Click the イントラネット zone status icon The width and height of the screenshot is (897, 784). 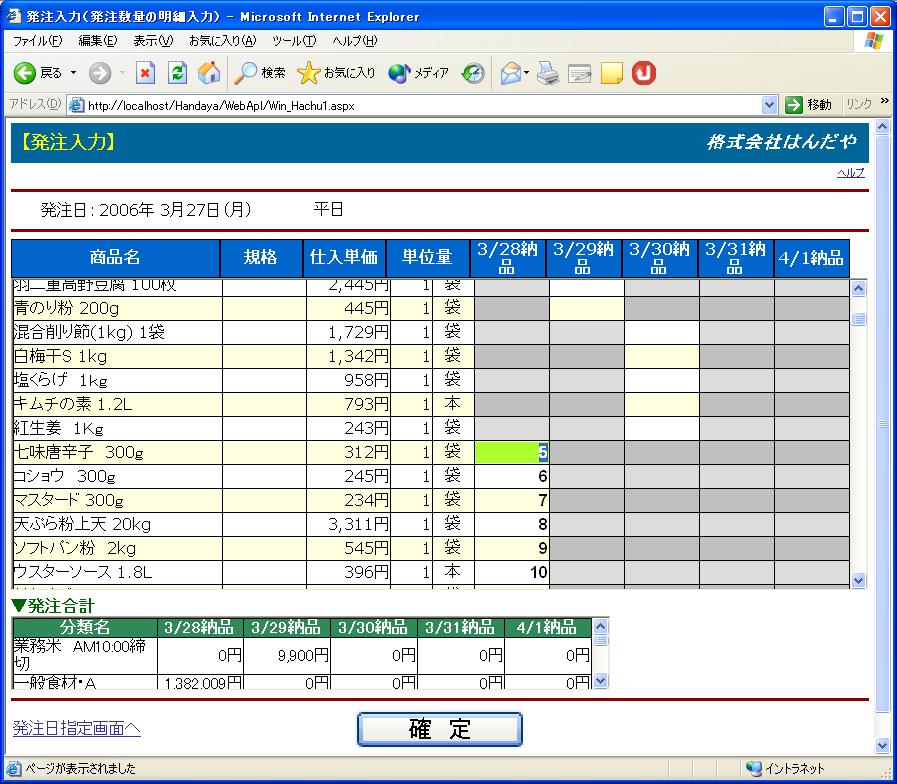pyautogui.click(x=755, y=768)
